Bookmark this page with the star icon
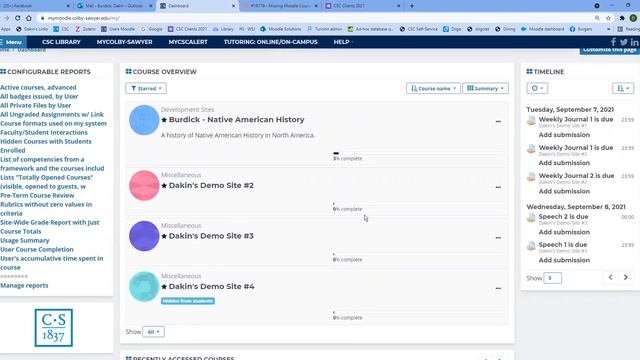This screenshot has width=640, height=360. 608,18
